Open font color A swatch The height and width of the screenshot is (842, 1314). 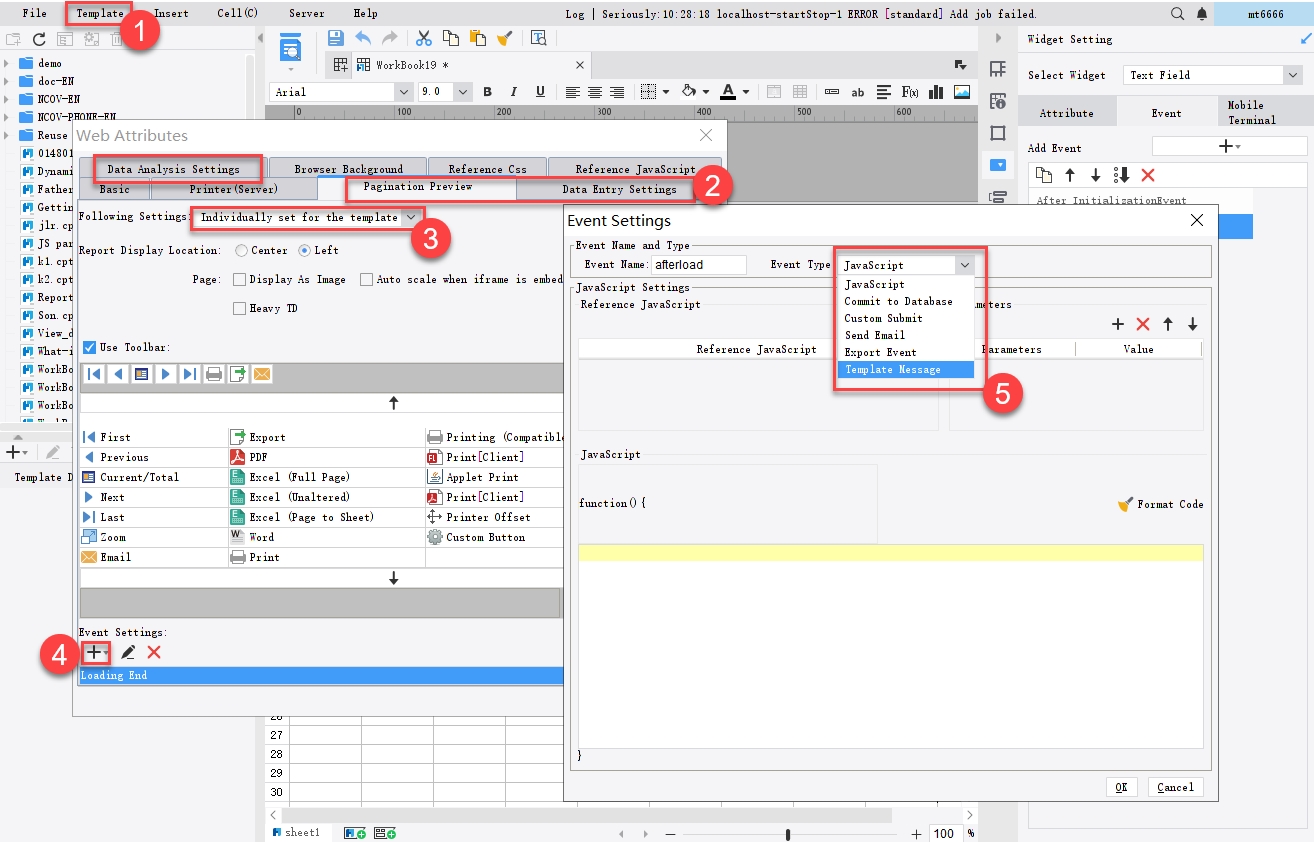click(727, 92)
